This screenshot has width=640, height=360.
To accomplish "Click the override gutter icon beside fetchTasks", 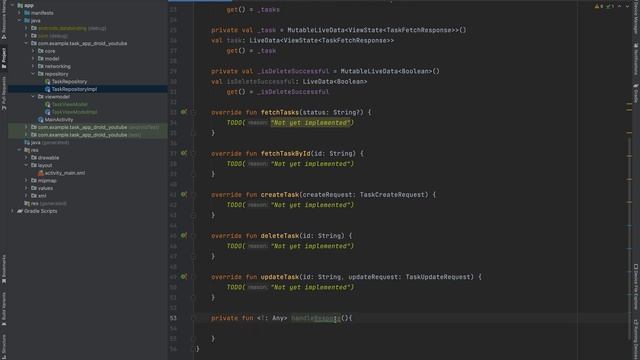I will pyautogui.click(x=184, y=112).
